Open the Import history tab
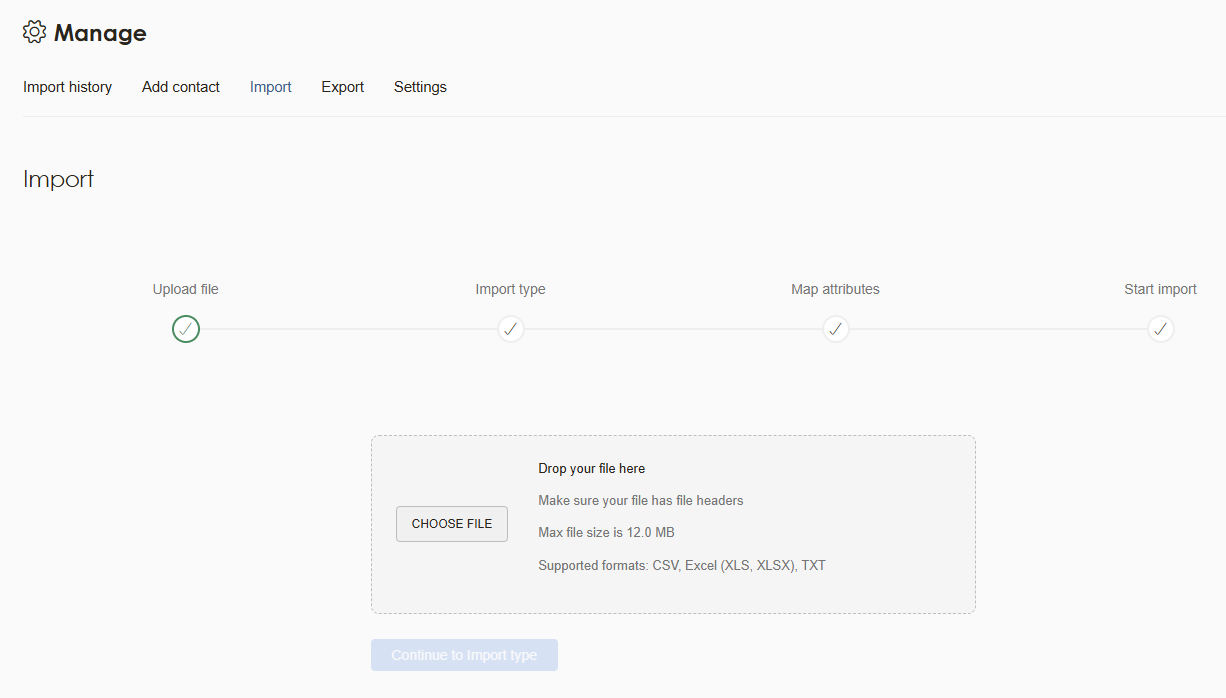Viewport: 1226px width, 698px height. (67, 87)
